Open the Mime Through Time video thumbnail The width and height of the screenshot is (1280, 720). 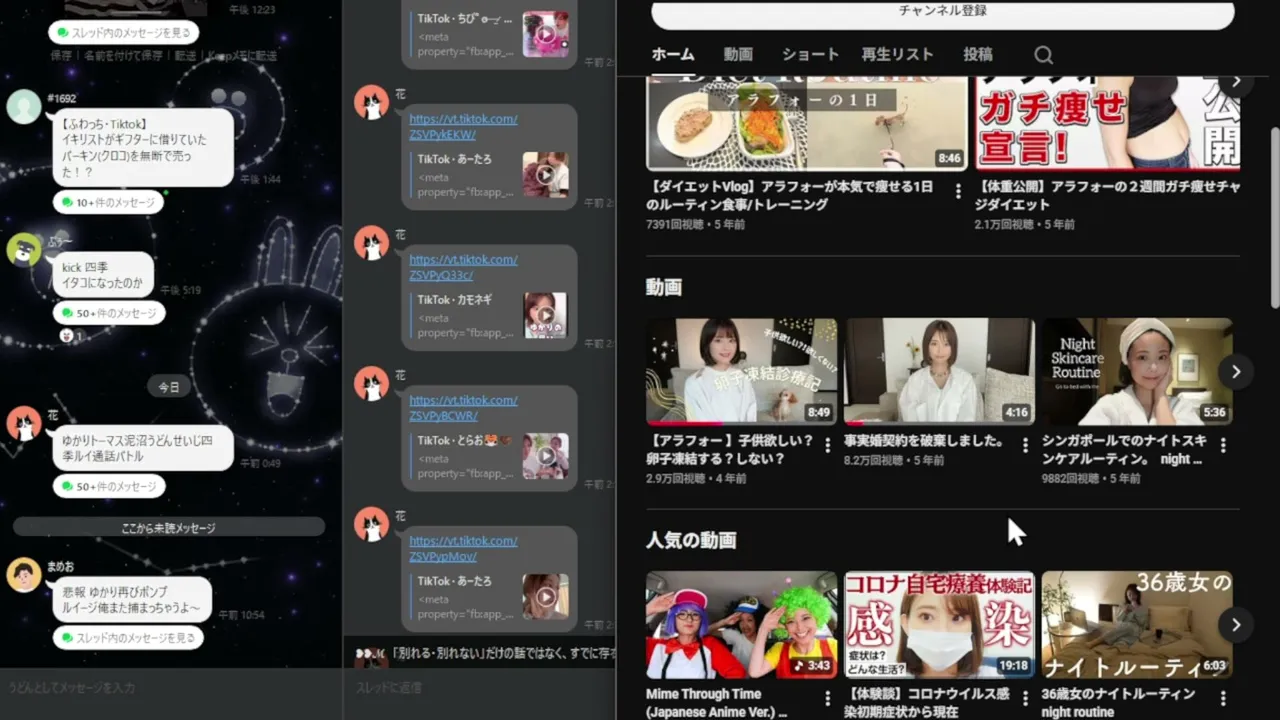click(742, 625)
